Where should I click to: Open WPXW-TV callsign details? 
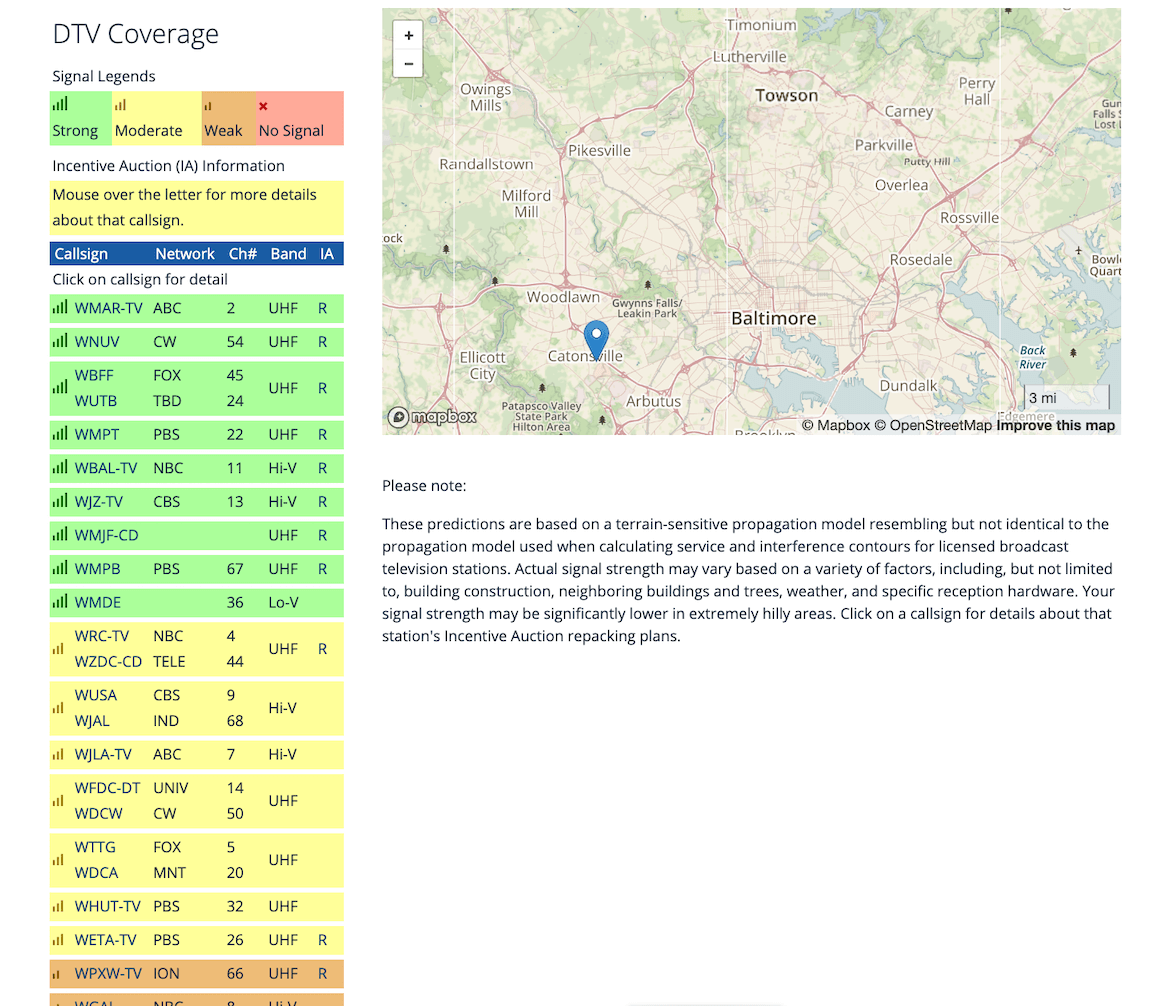click(109, 975)
